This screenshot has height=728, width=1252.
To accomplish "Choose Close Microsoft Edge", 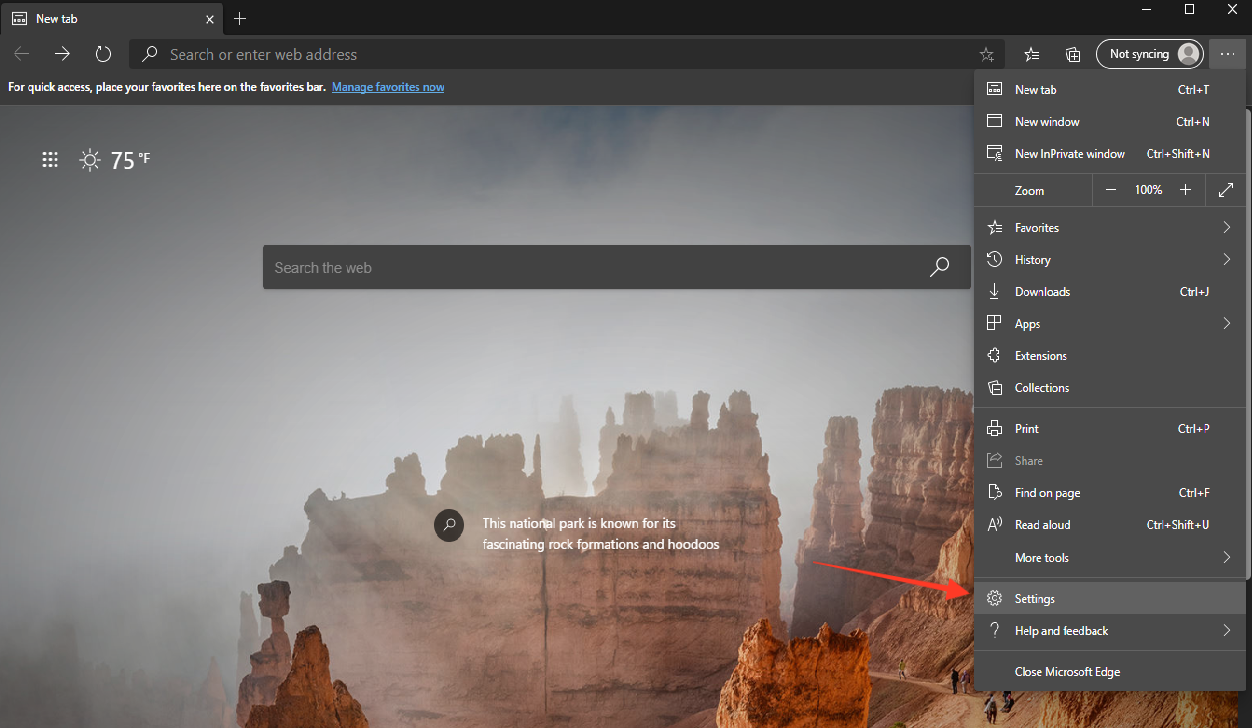I will (x=1067, y=671).
